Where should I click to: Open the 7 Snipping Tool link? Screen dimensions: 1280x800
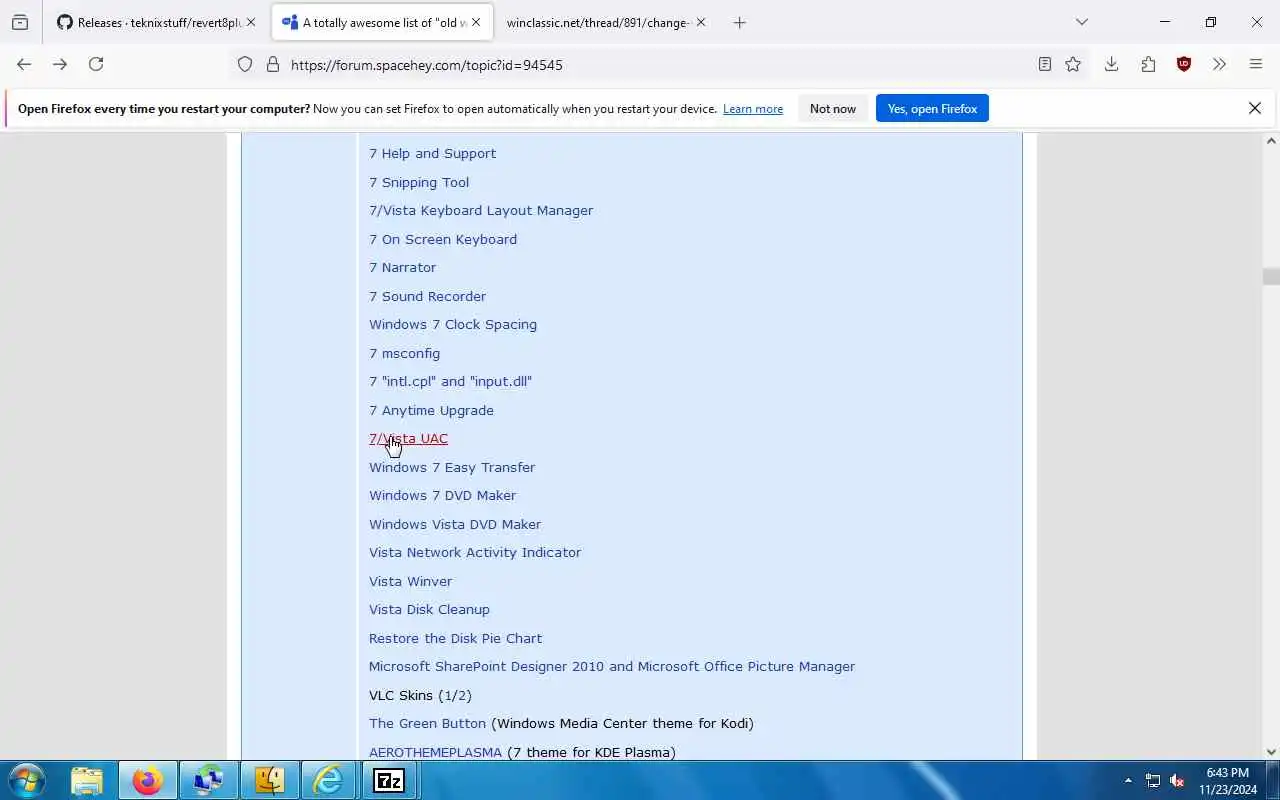click(x=419, y=182)
